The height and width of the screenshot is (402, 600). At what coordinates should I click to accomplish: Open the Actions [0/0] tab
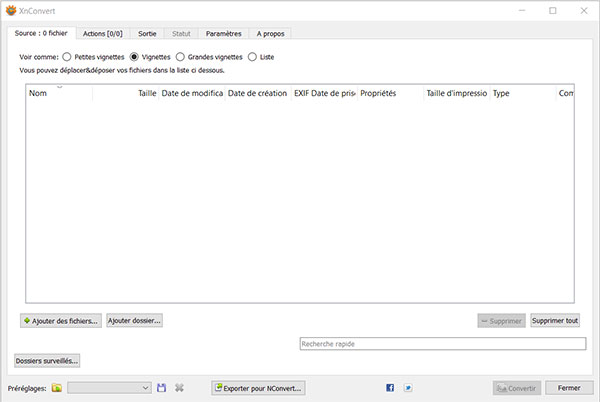(103, 34)
